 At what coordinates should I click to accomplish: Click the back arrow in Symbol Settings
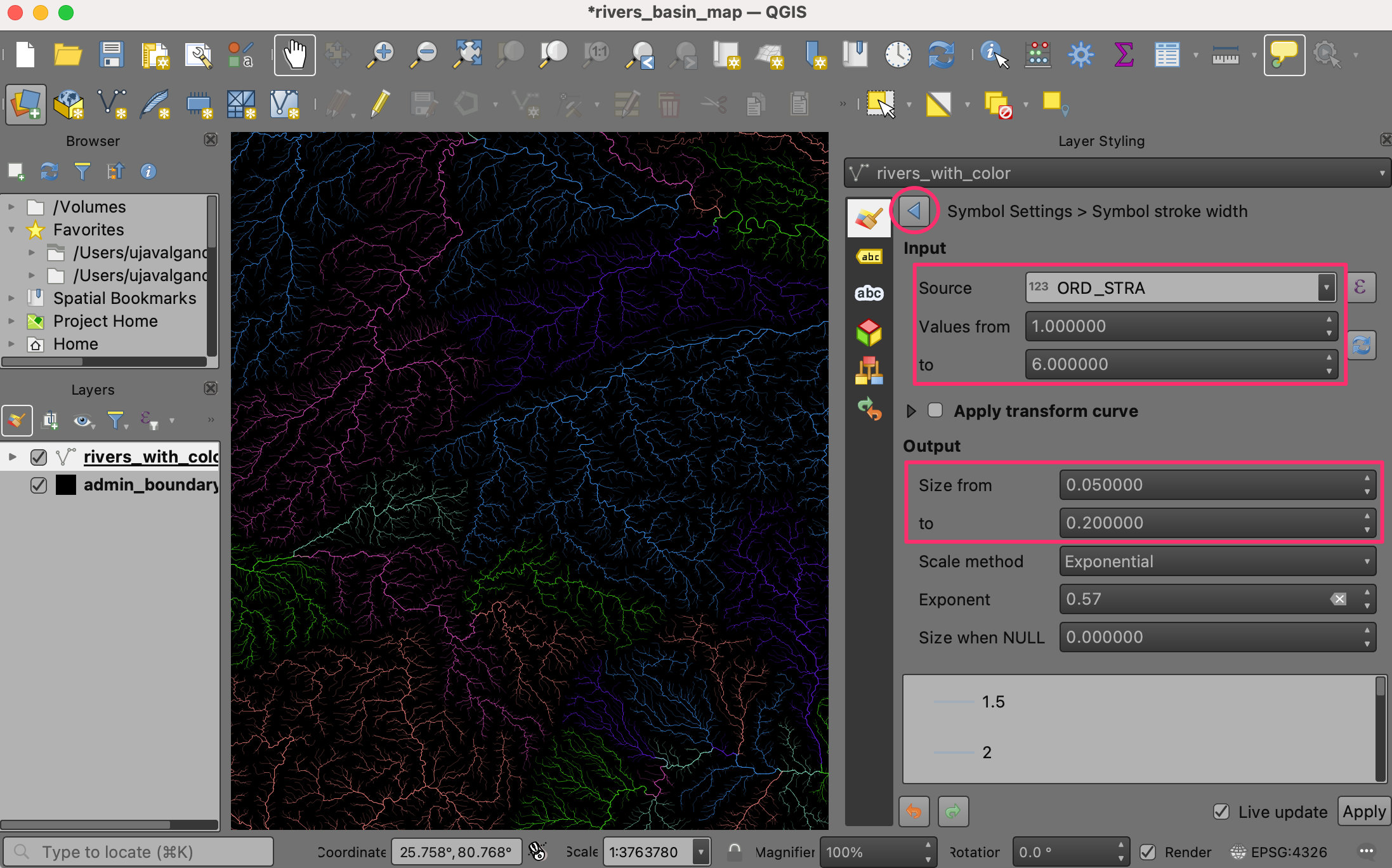click(x=914, y=211)
